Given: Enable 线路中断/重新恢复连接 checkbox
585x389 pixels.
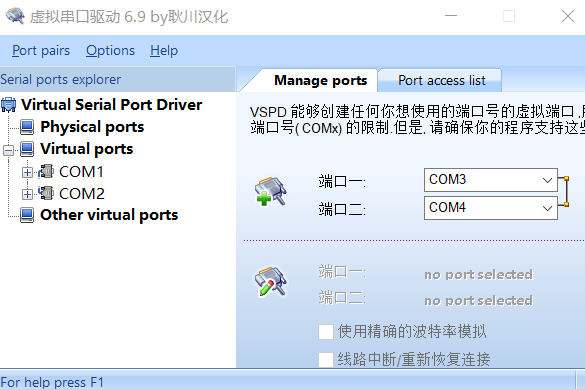Looking at the screenshot, I should (326, 360).
